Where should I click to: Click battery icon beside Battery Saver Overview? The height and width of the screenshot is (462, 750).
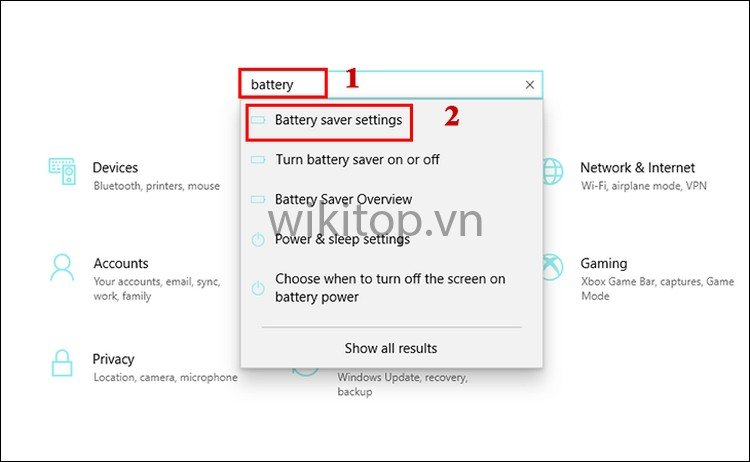(258, 199)
